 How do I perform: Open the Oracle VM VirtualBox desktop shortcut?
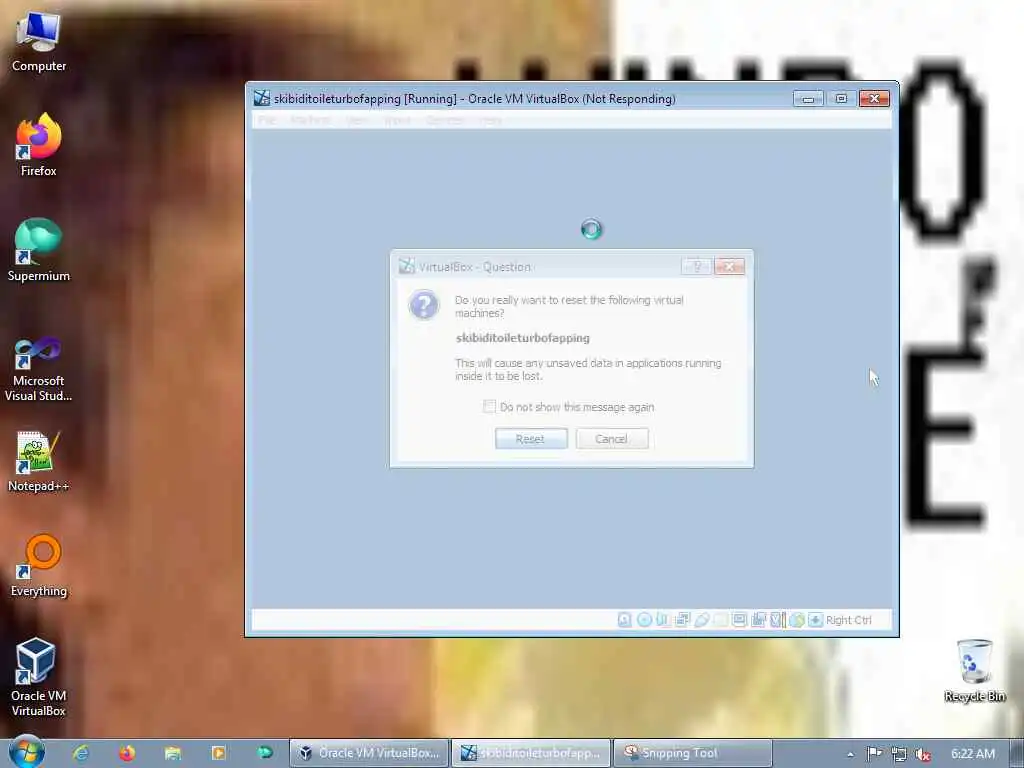click(39, 678)
